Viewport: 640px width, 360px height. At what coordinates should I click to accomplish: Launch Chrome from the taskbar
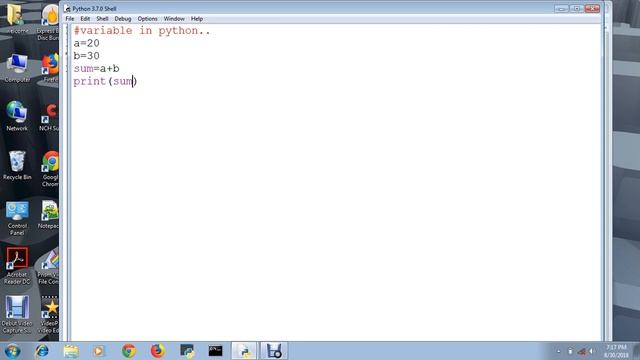click(x=129, y=351)
